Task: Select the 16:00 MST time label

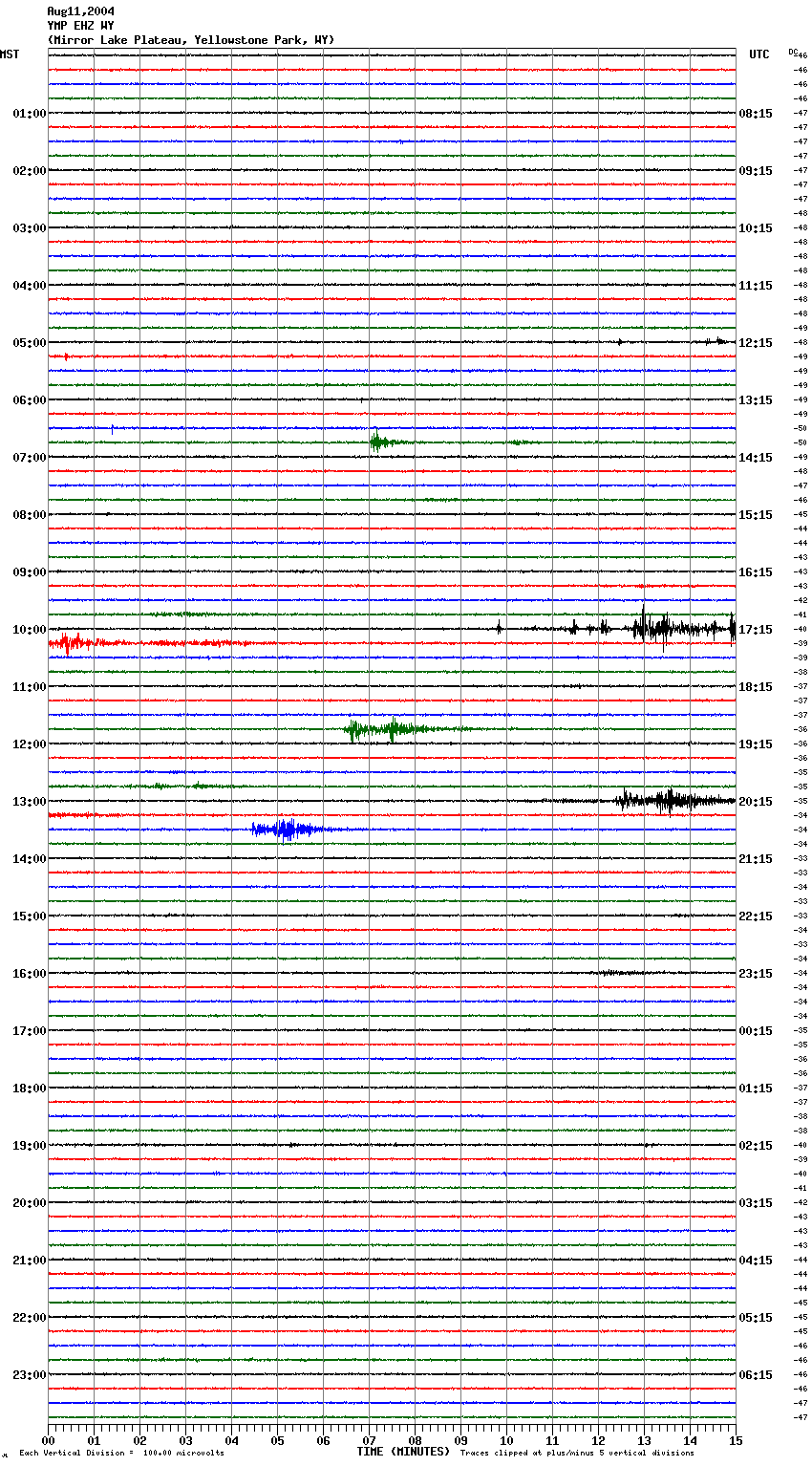Action: (30, 974)
